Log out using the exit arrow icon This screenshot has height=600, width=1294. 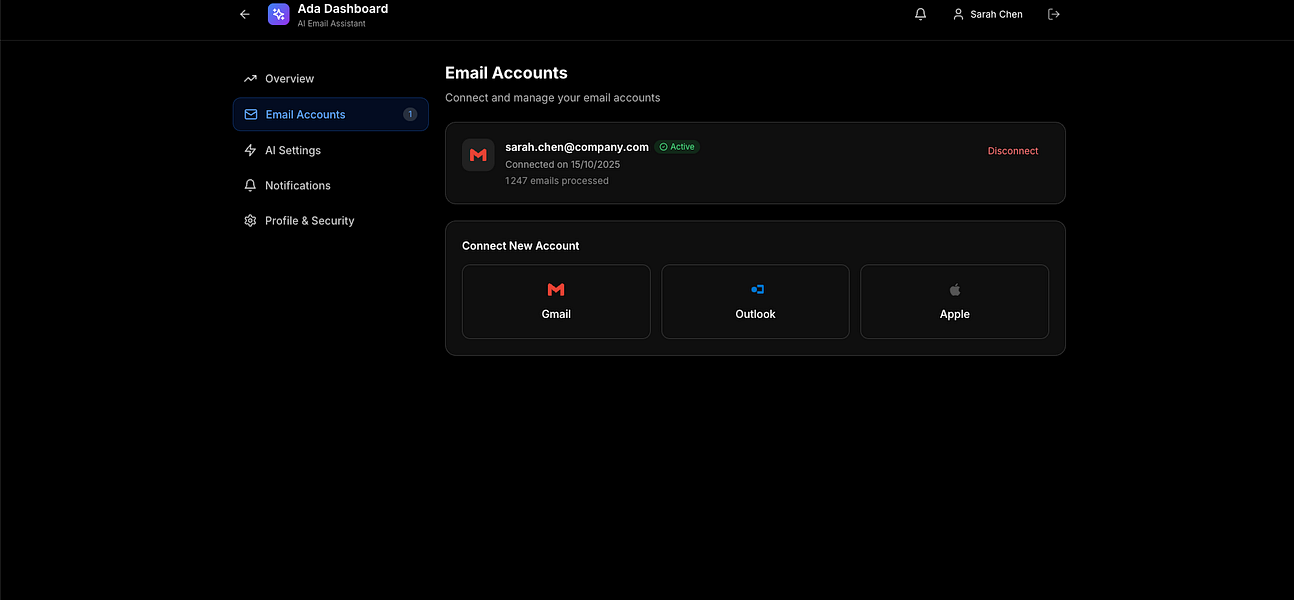coord(1053,14)
